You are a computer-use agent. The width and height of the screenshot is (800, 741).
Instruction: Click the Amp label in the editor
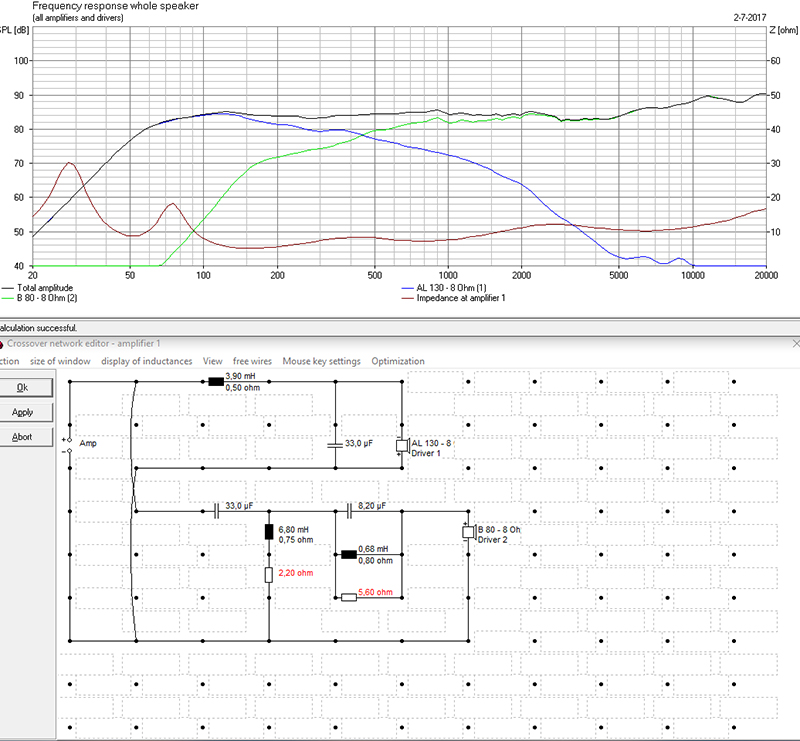click(88, 443)
